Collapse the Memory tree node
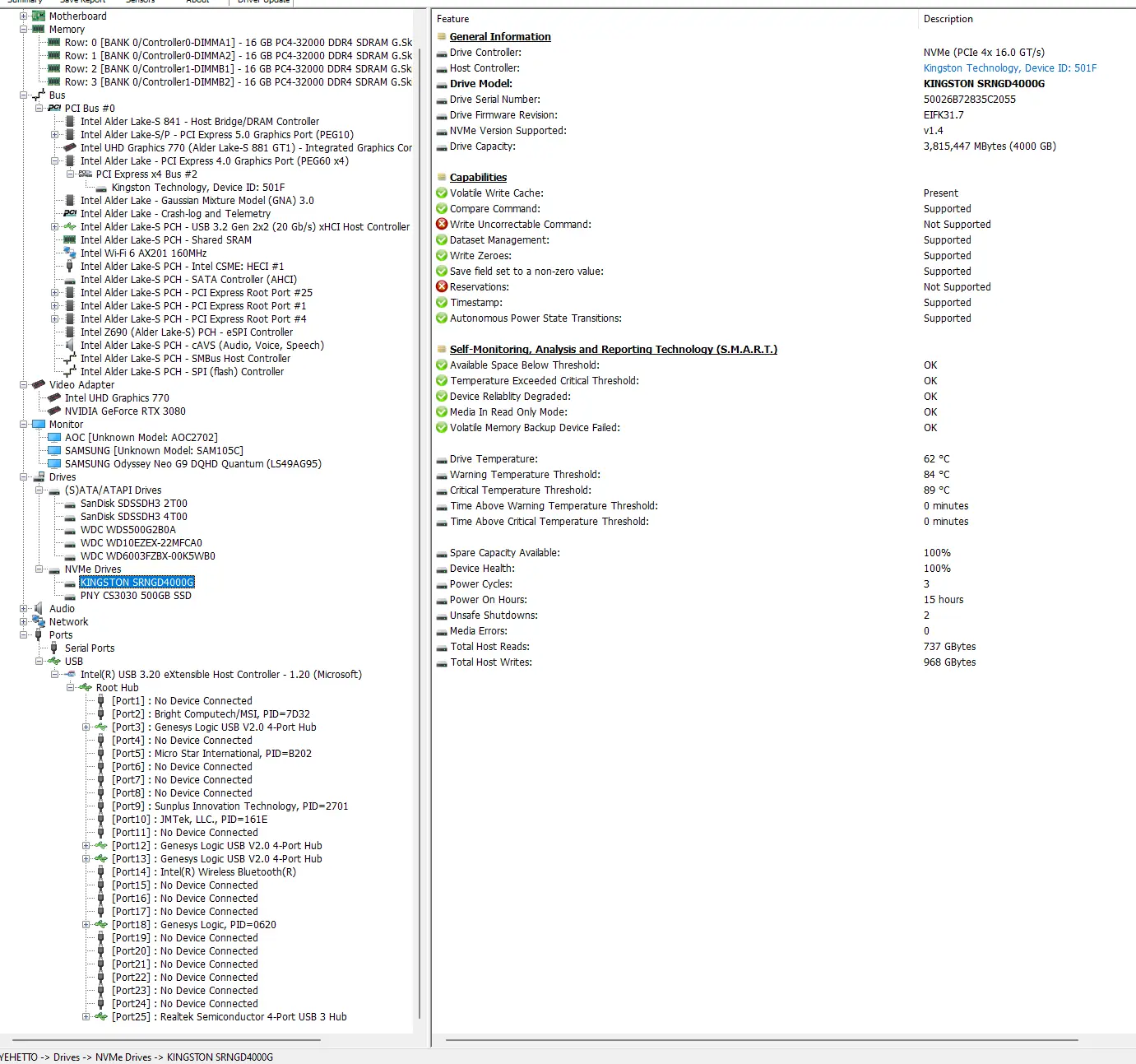Viewport: 1136px width, 1064px height. pos(24,29)
